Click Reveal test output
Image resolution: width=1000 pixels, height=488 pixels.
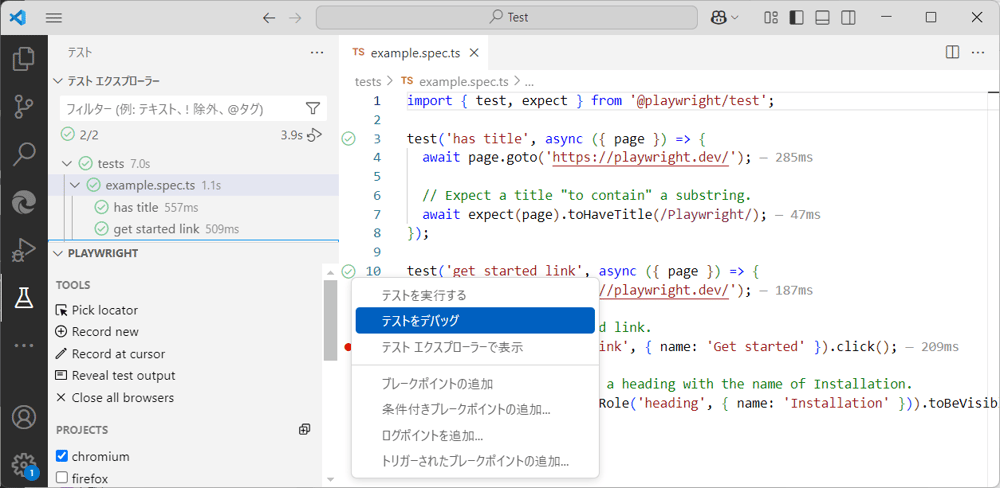point(115,376)
